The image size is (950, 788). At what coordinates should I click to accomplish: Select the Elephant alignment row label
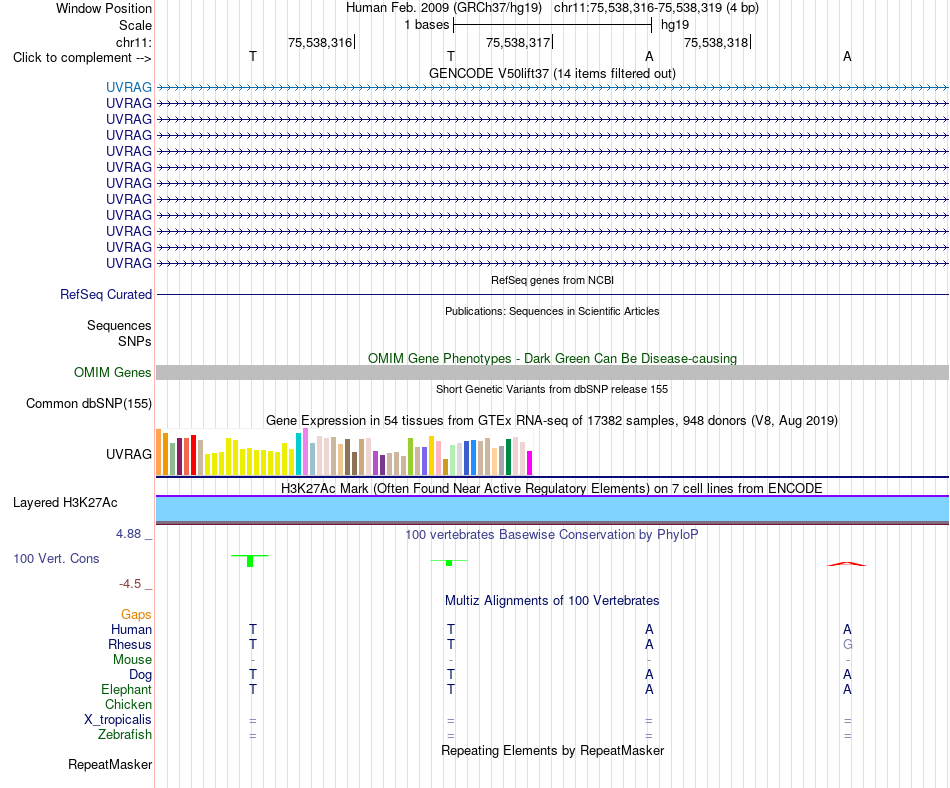pos(127,690)
